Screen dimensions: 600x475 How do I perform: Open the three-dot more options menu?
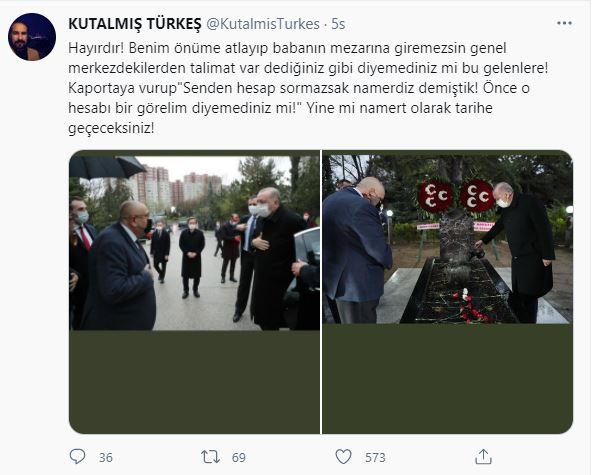coord(564,23)
